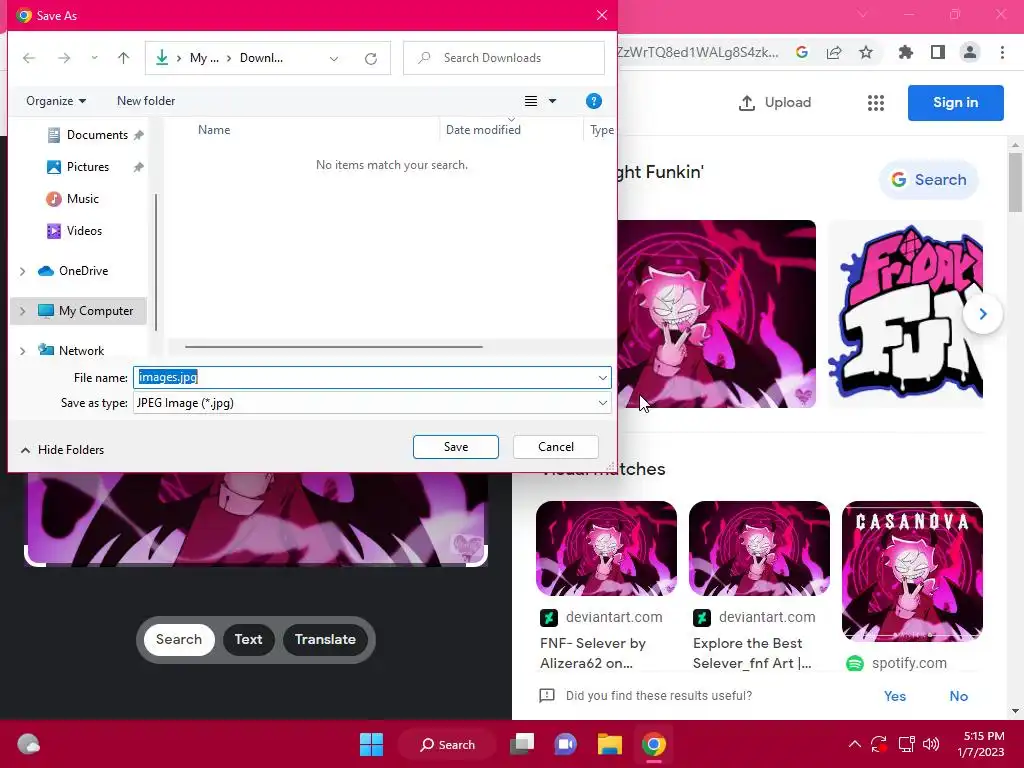
Task: Select Search mode in Lens
Action: (179, 639)
